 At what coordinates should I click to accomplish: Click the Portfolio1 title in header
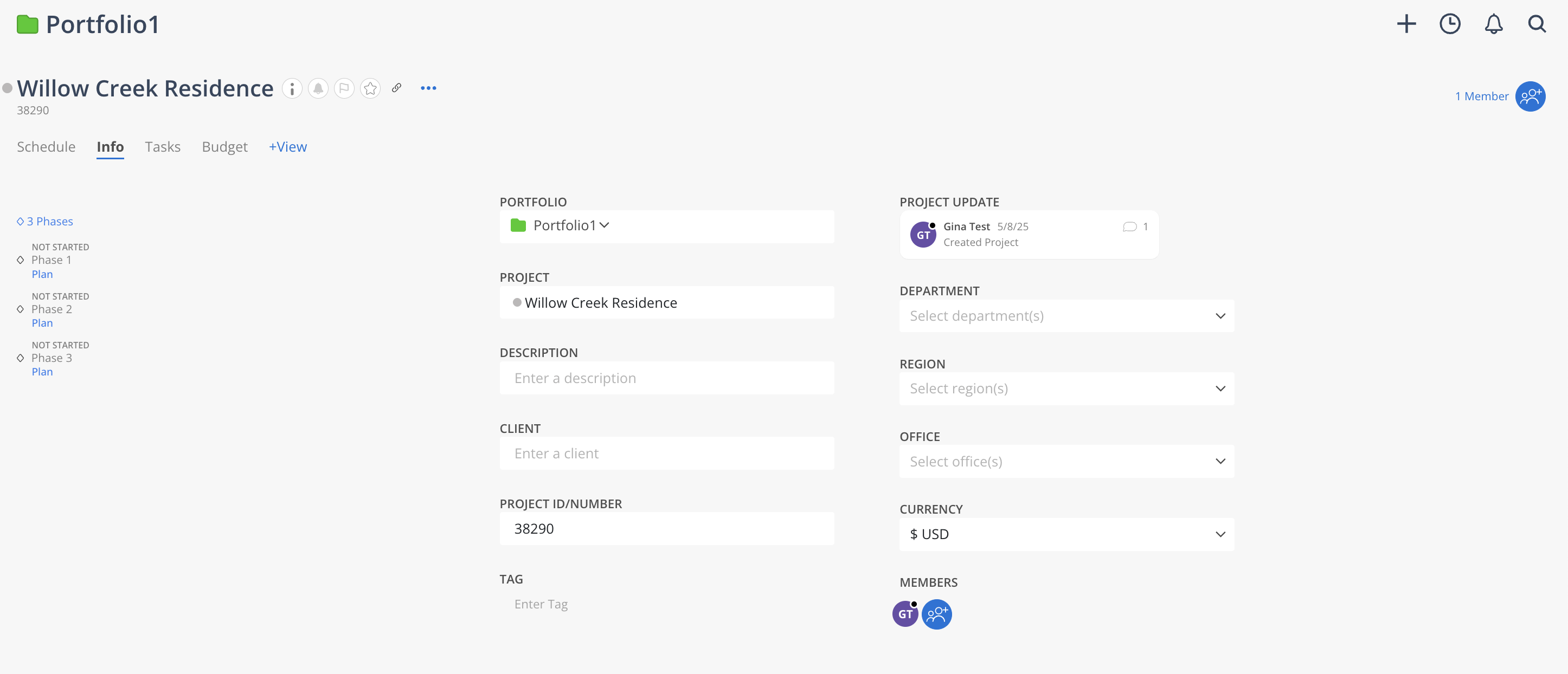coord(103,25)
